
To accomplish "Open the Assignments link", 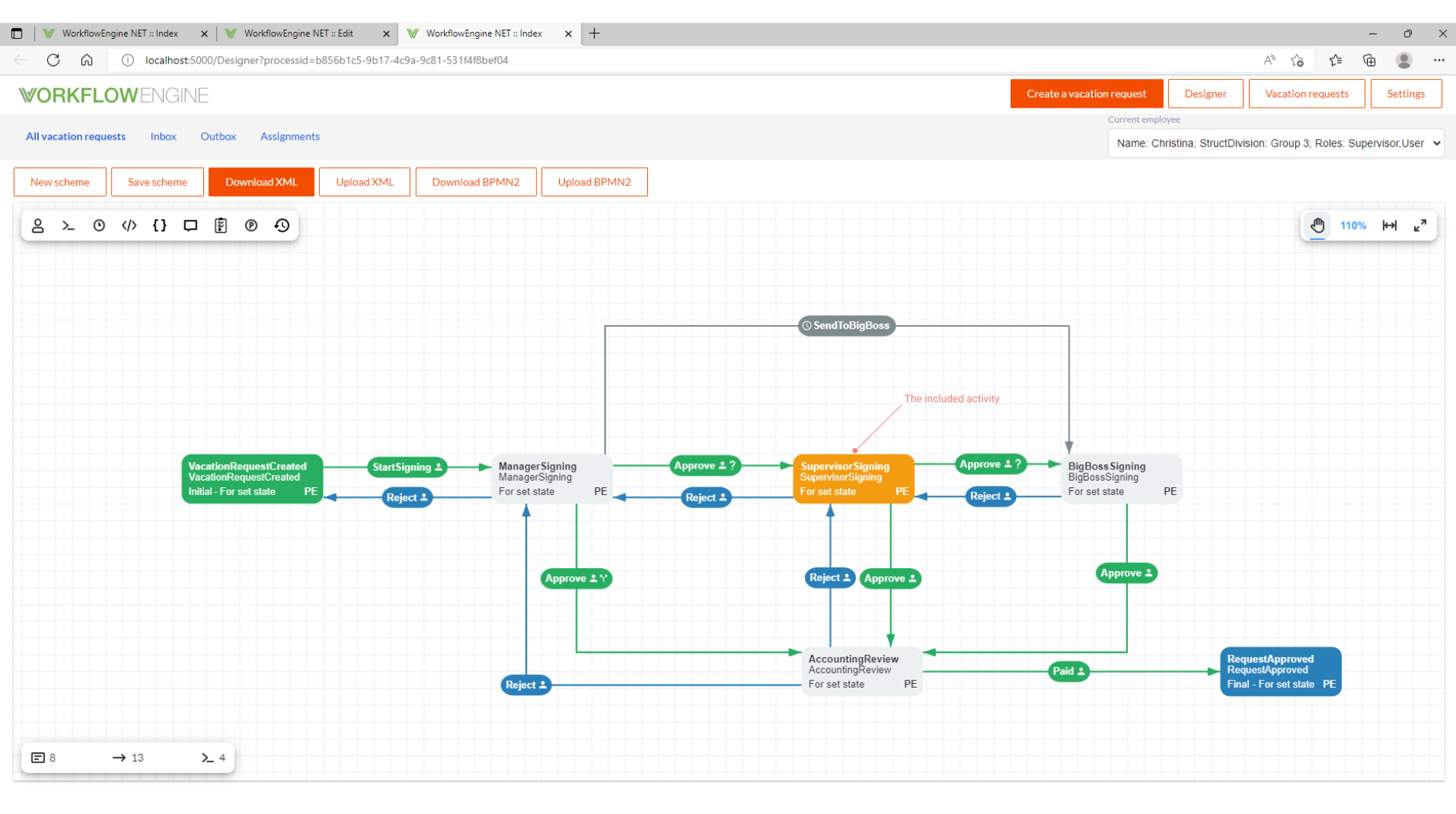I will tap(290, 136).
